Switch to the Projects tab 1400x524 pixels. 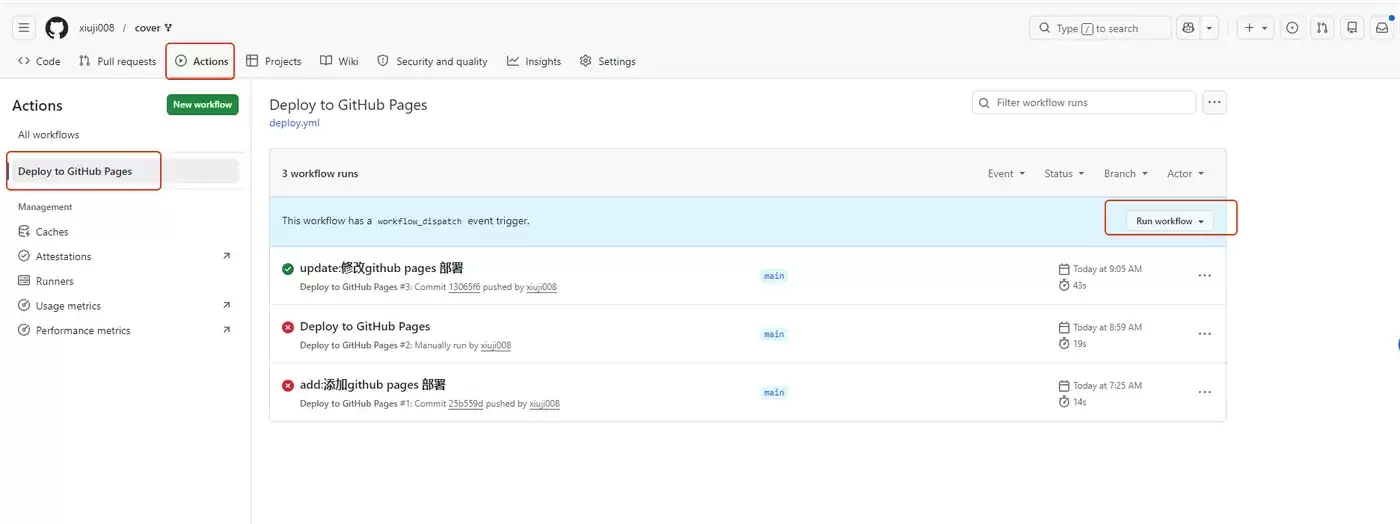tap(273, 61)
